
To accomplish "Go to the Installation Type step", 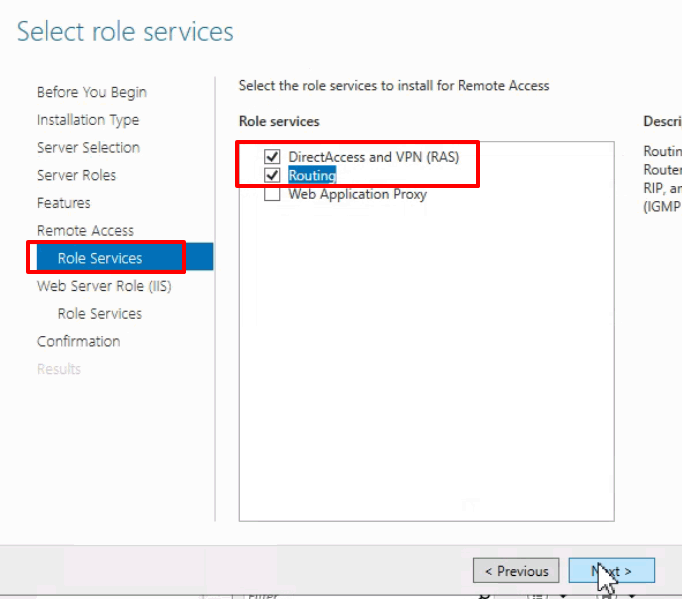I will coord(88,120).
